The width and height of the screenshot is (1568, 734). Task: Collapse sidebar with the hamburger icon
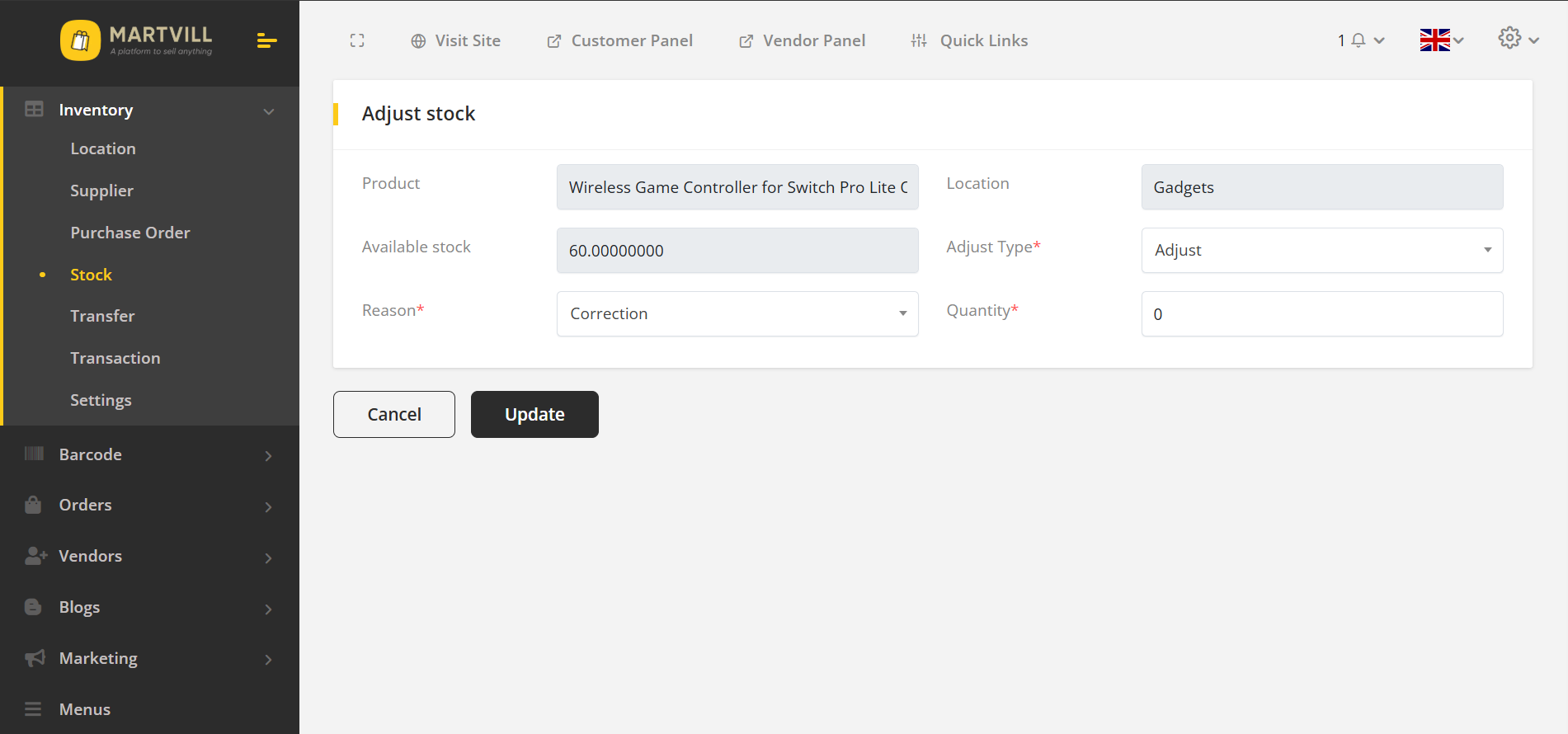(x=266, y=40)
